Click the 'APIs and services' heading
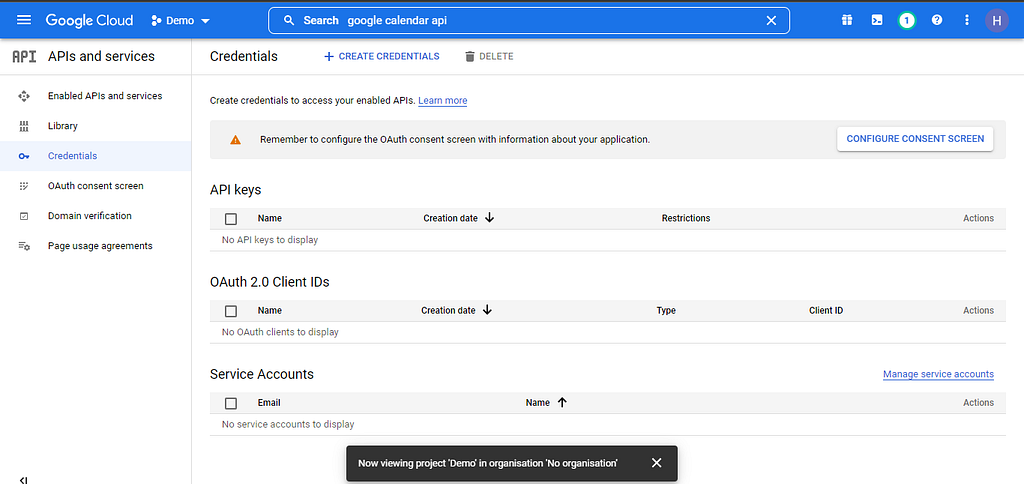 click(x=101, y=56)
